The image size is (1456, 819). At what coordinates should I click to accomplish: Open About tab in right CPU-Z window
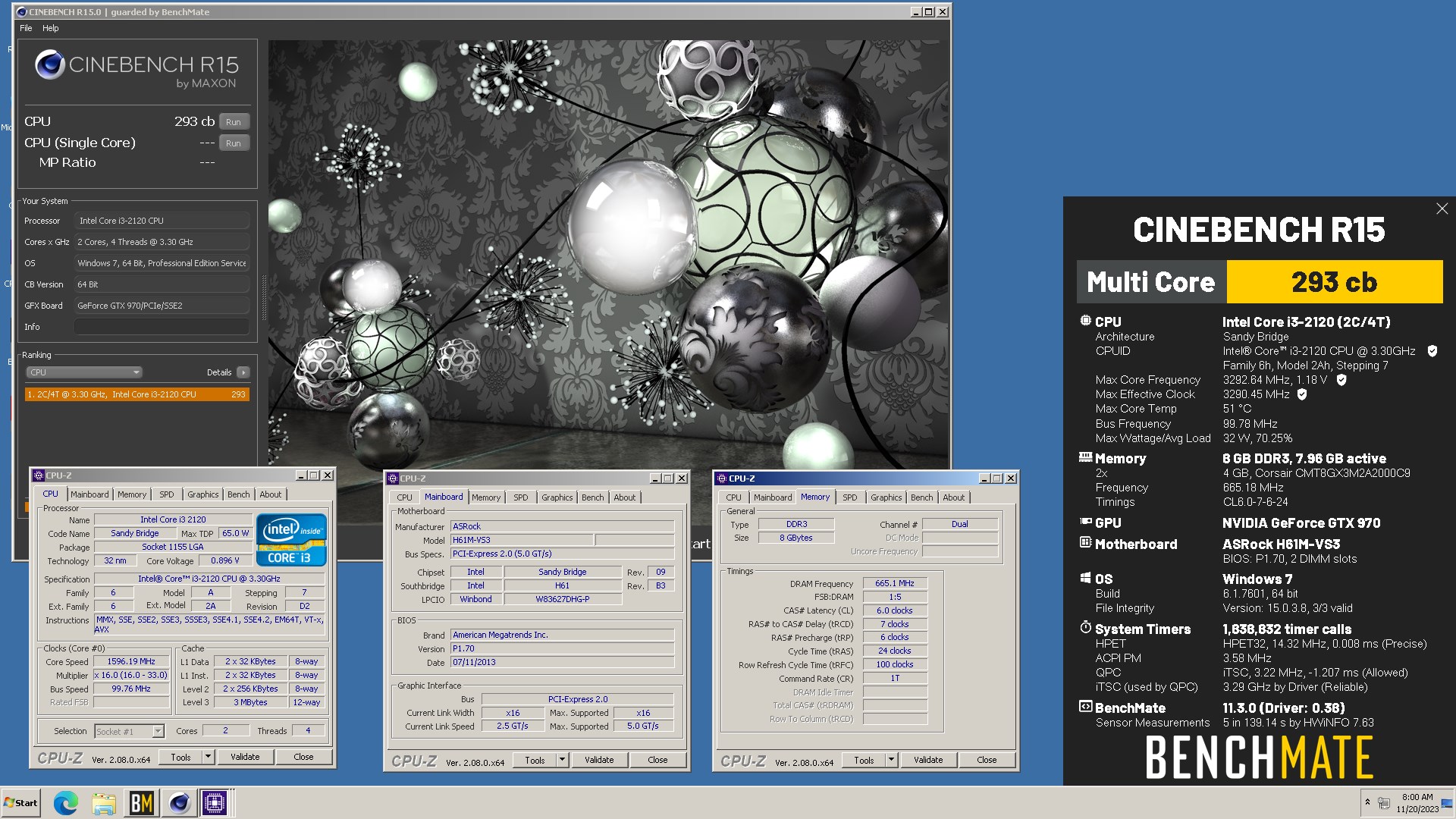(954, 497)
